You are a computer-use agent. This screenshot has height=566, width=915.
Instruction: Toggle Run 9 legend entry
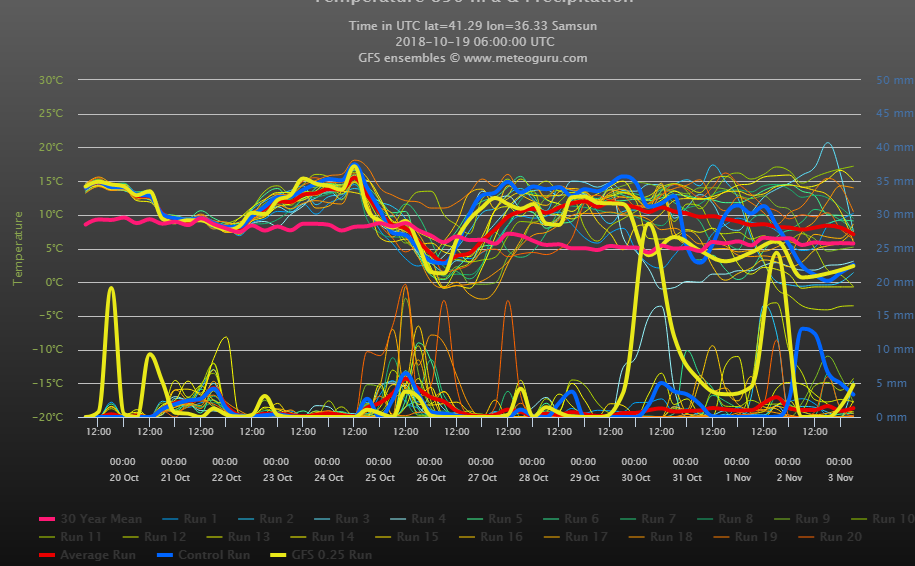[x=802, y=519]
